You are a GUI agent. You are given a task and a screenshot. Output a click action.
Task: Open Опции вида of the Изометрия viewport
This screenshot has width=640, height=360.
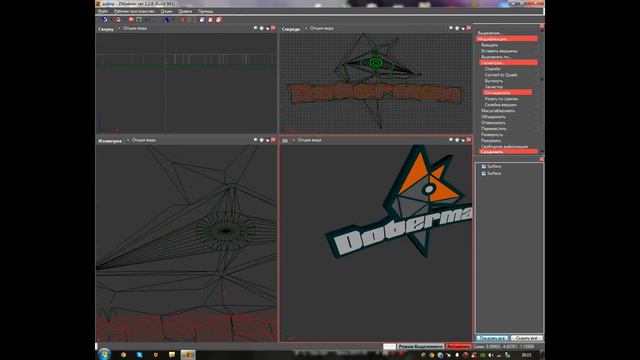[143, 140]
